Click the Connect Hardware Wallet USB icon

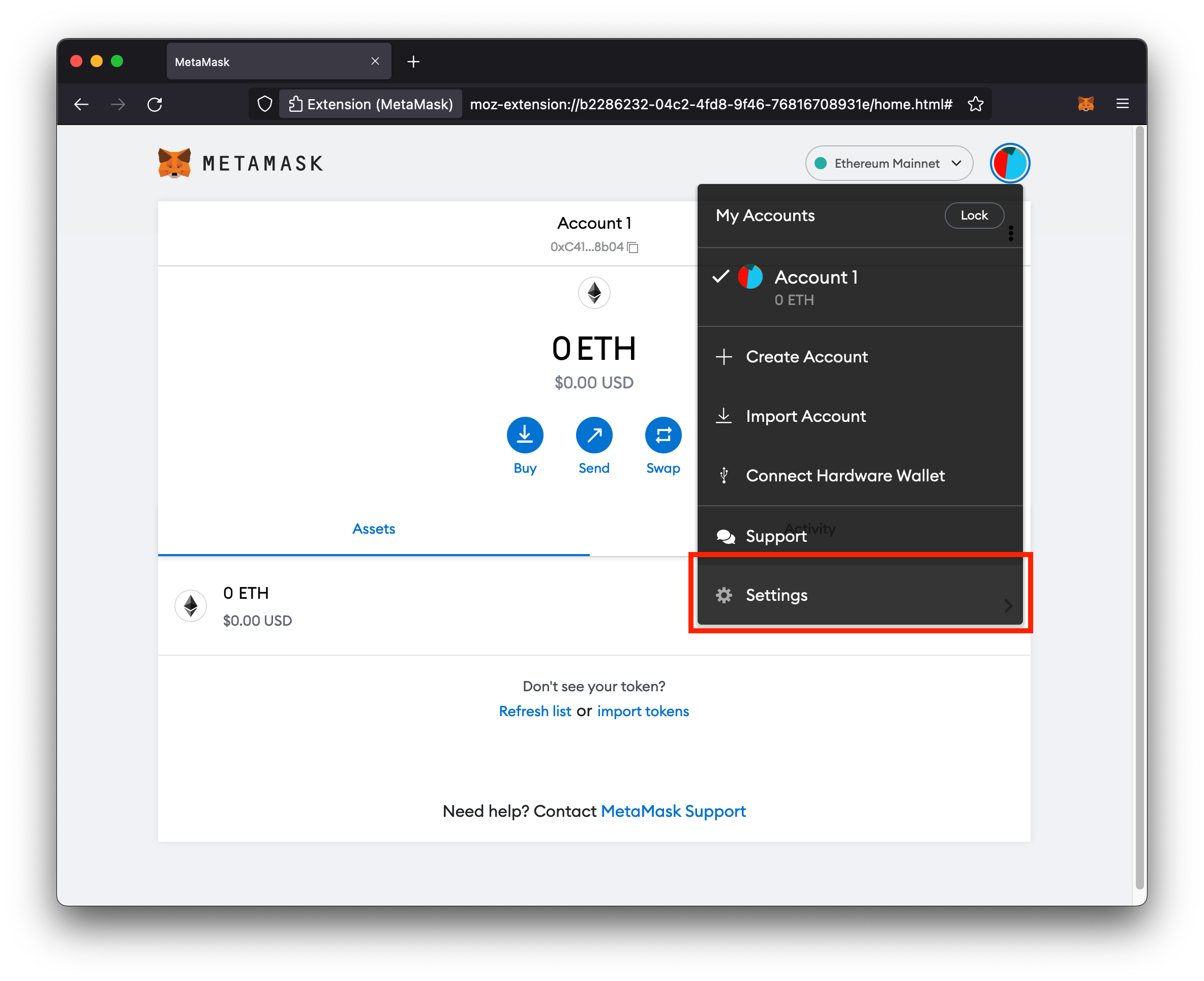pyautogui.click(x=724, y=475)
